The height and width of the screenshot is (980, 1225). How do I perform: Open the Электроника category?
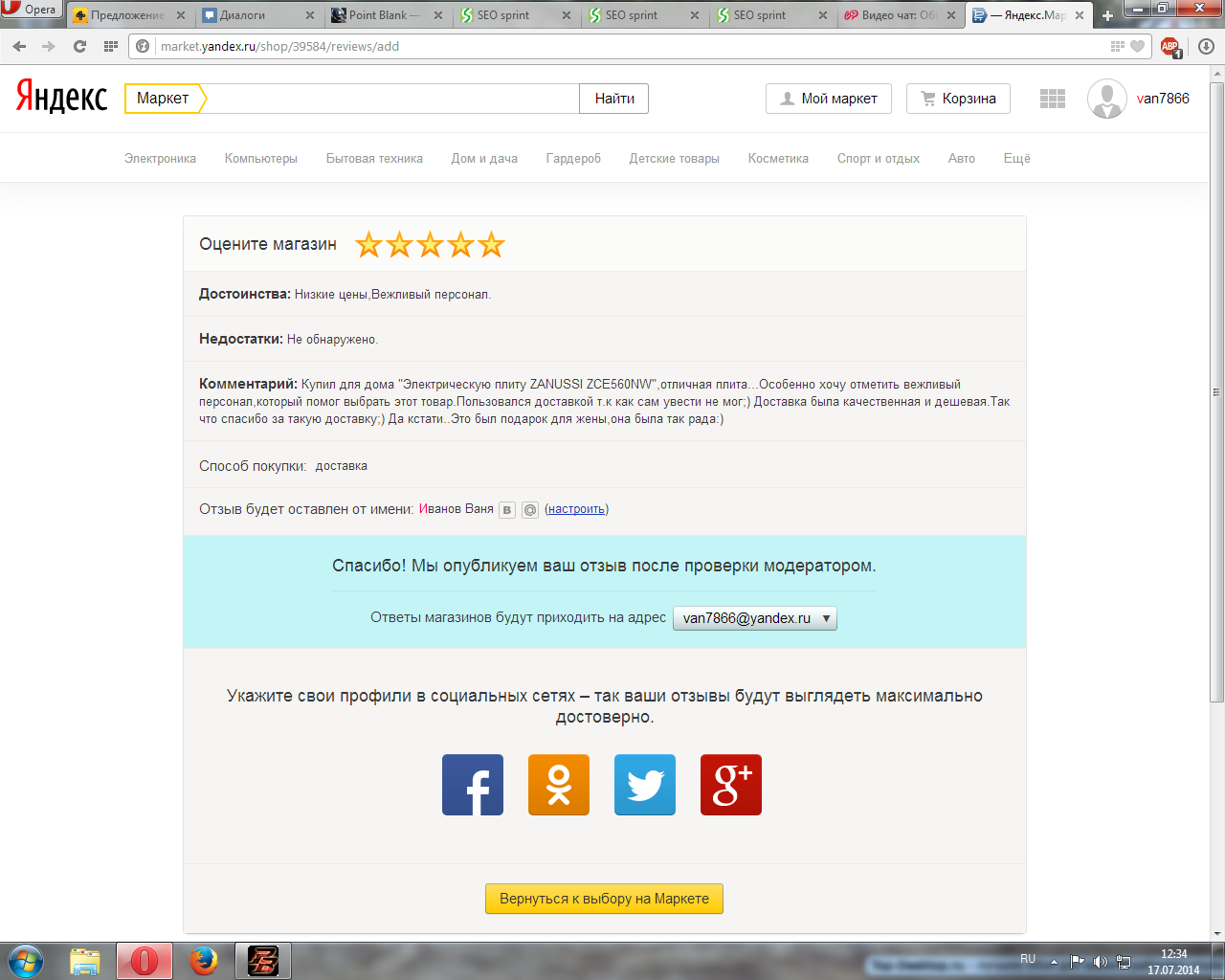click(x=160, y=159)
